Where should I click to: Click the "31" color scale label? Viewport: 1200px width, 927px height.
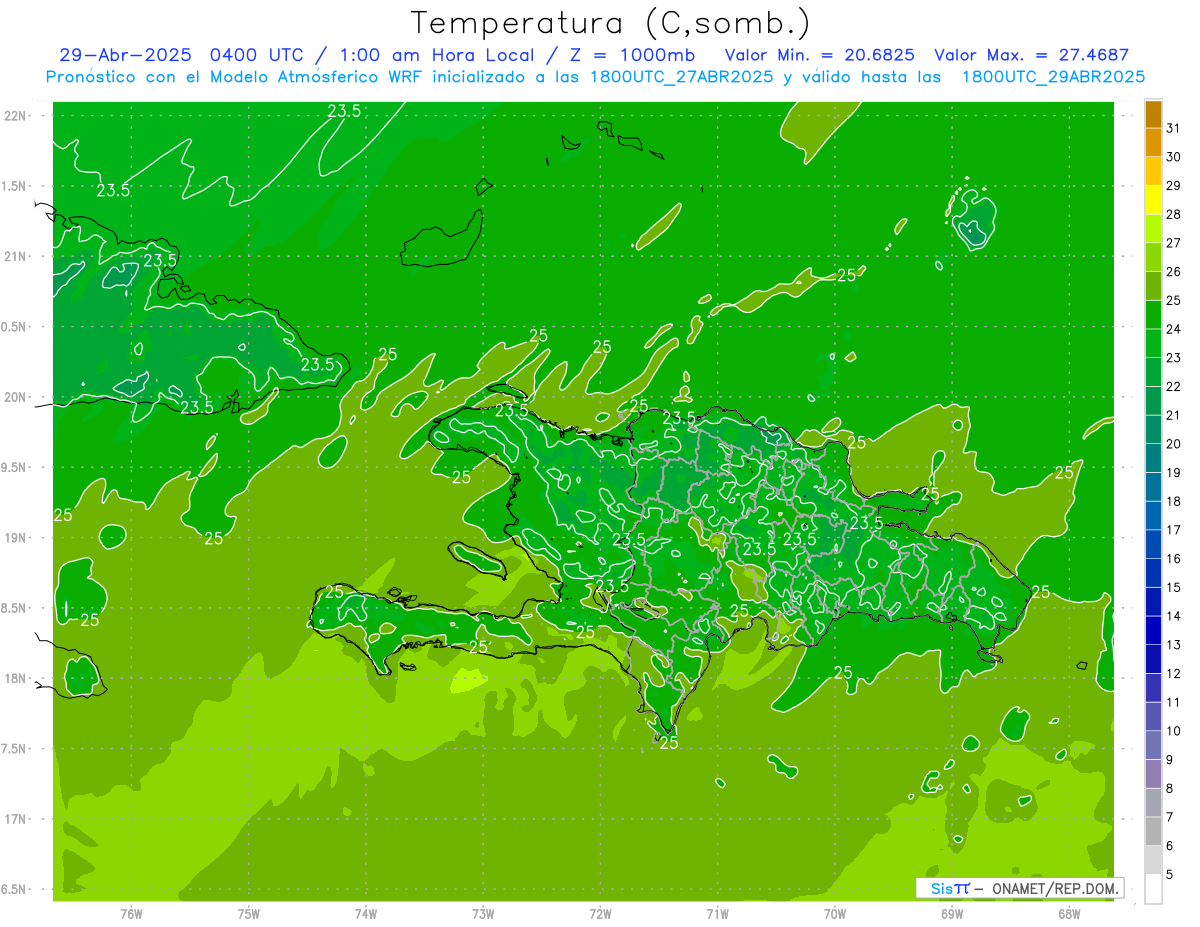1174,128
